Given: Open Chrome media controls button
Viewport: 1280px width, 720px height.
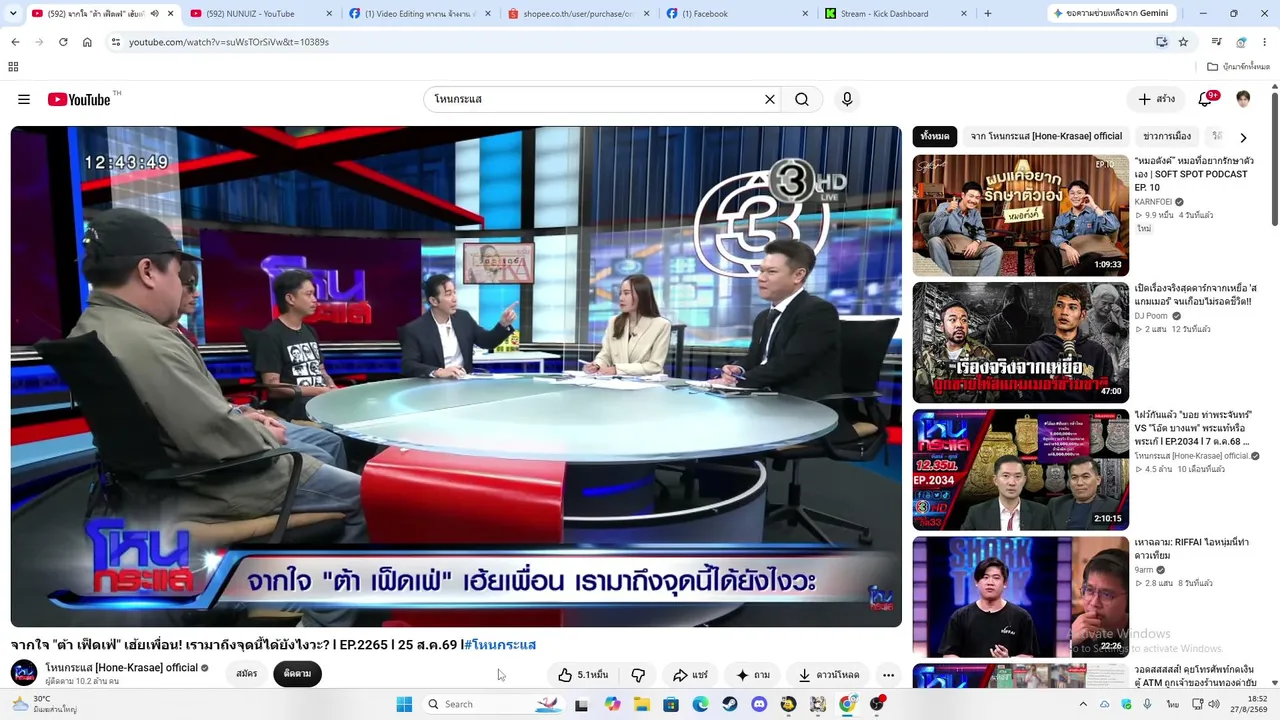Looking at the screenshot, I should coord(1216,42).
